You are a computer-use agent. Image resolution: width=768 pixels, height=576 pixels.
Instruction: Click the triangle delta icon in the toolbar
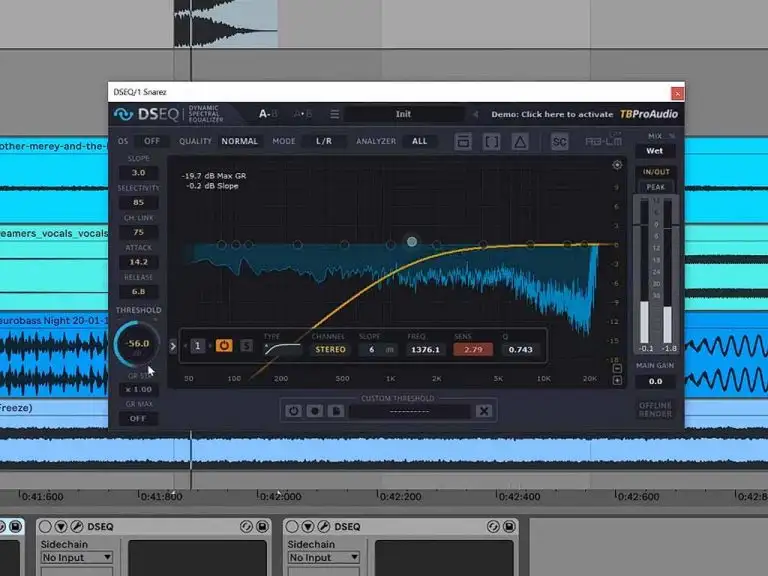click(520, 142)
